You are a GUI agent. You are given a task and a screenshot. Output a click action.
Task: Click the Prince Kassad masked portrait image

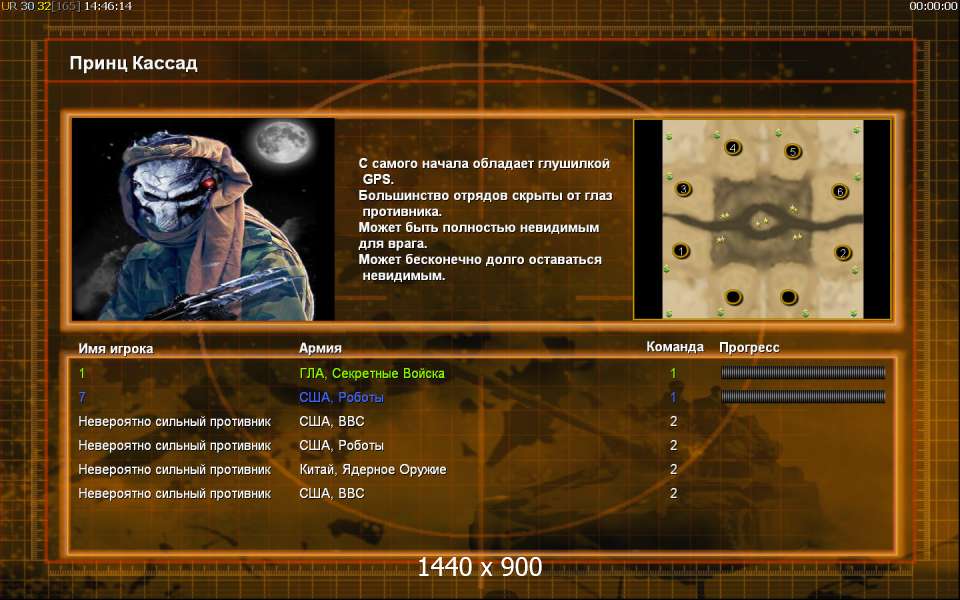coord(203,219)
